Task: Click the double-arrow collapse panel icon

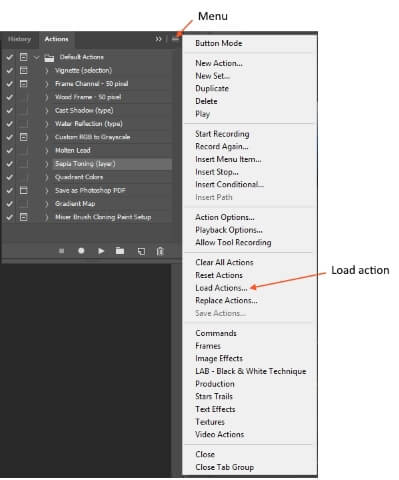Action: (158, 39)
